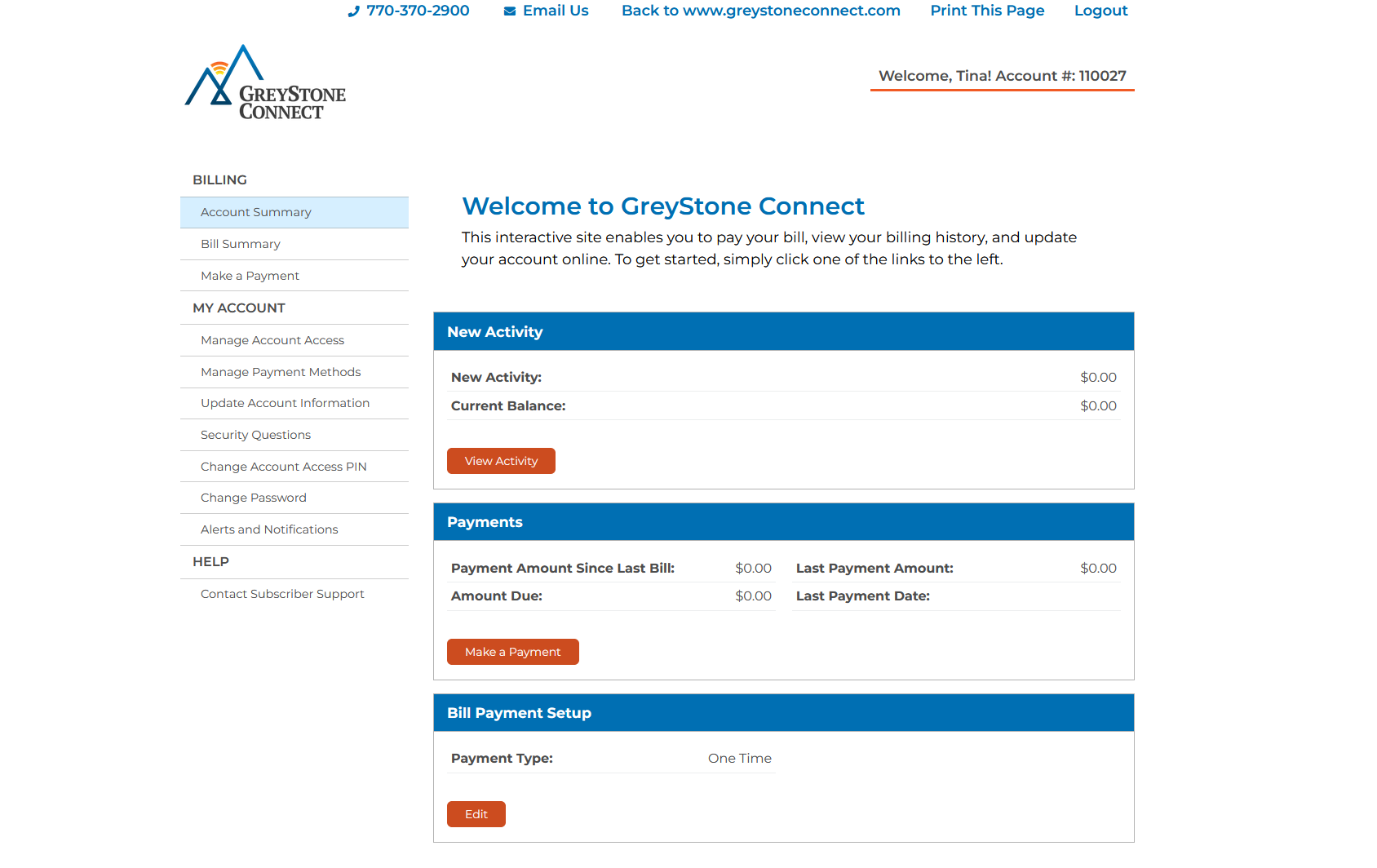Open Contact Subscriber Support
Image resolution: width=1377 pixels, height=868 pixels.
294,594
